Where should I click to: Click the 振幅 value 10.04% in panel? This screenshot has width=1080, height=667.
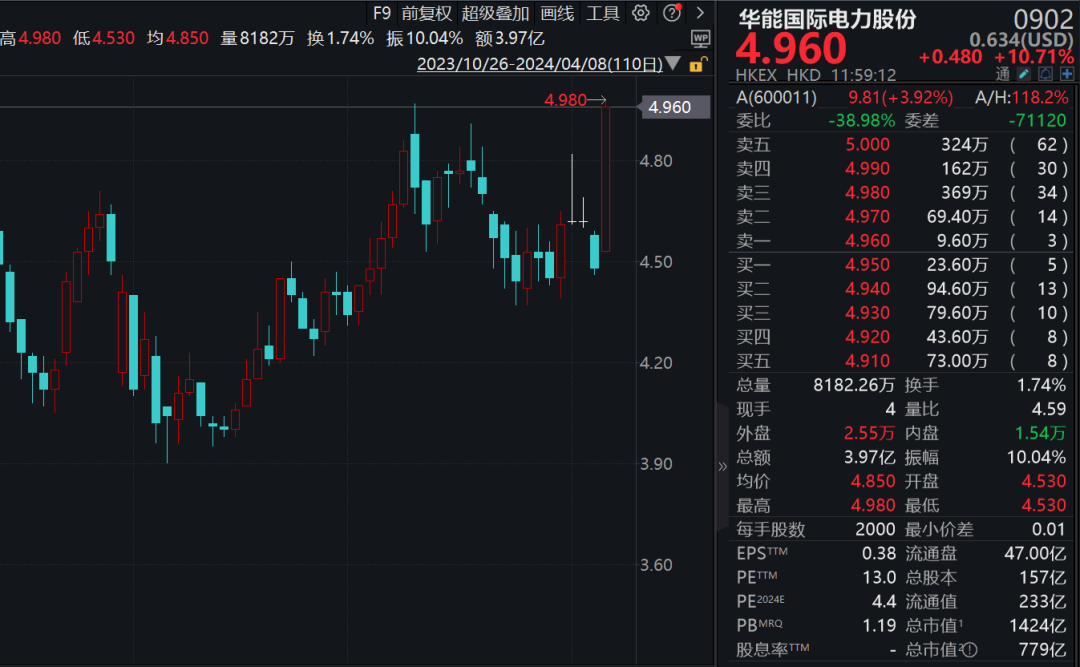point(1036,458)
